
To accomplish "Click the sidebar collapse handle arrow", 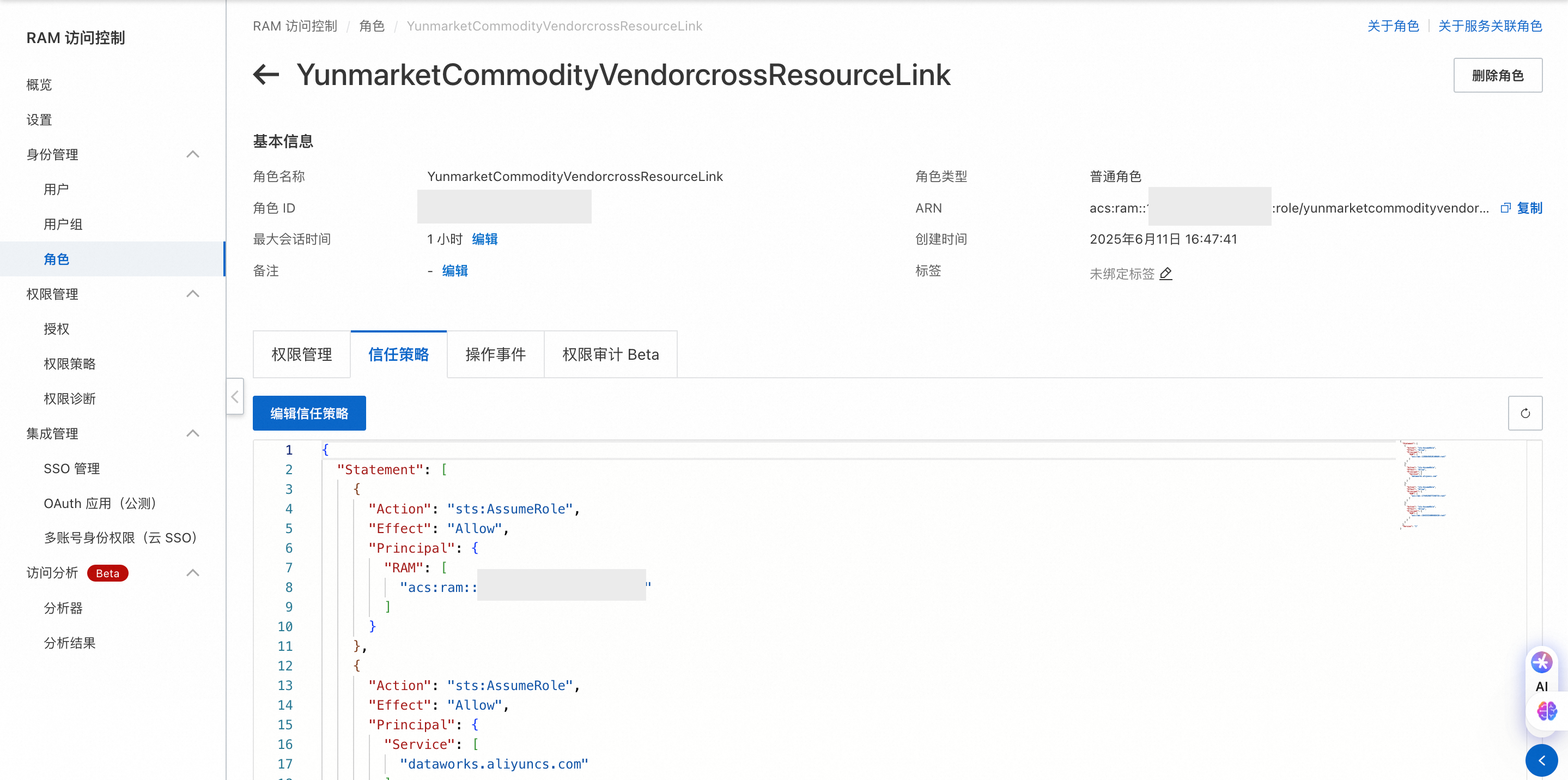I will pos(235,396).
